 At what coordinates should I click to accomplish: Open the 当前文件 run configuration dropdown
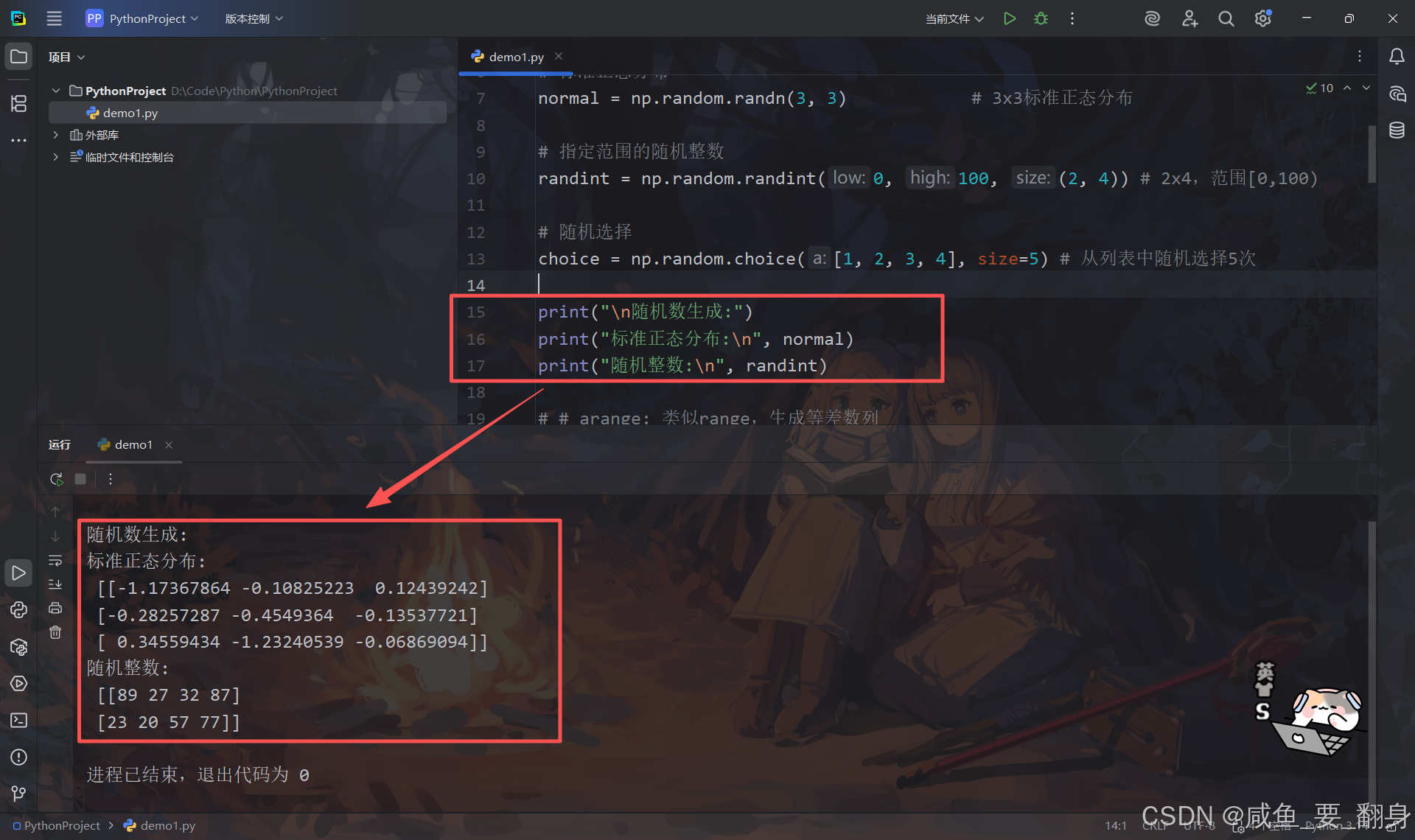tap(954, 18)
